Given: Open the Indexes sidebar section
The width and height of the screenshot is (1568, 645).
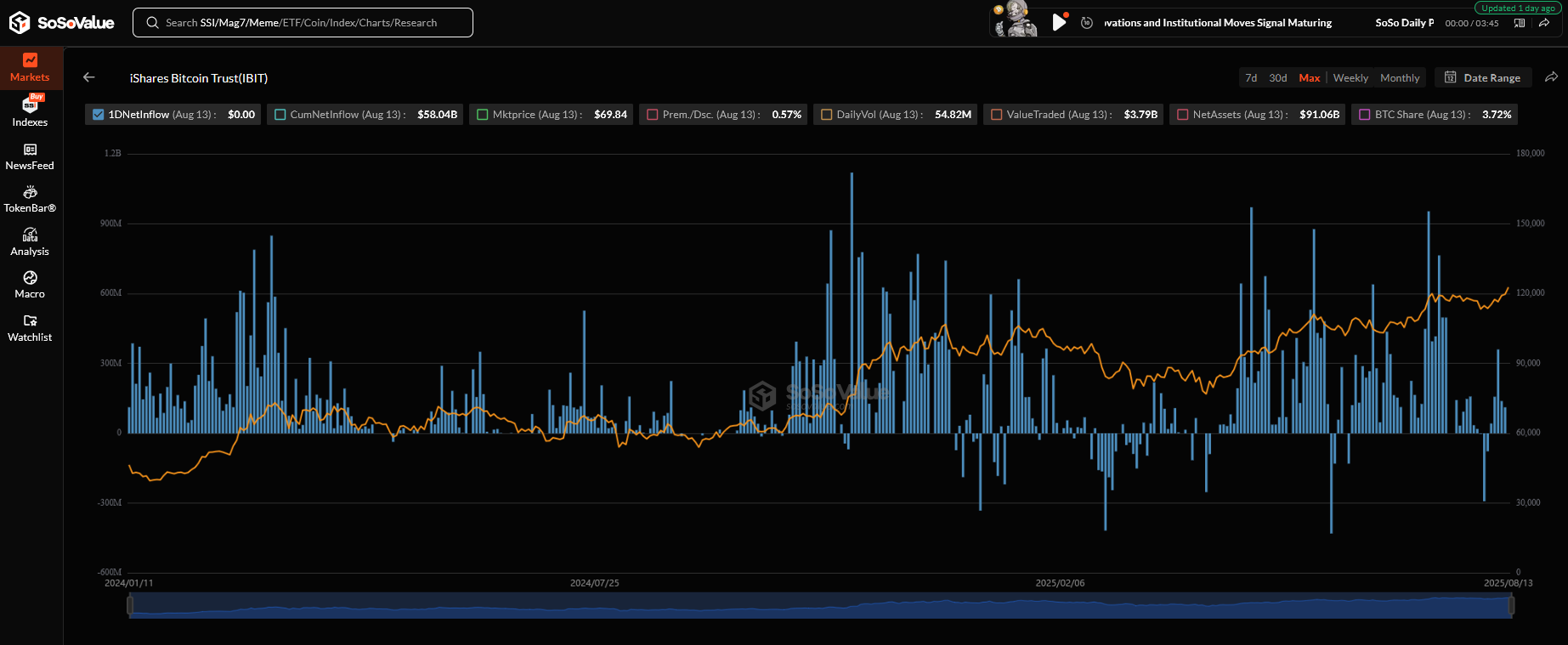Looking at the screenshot, I should tap(30, 111).
